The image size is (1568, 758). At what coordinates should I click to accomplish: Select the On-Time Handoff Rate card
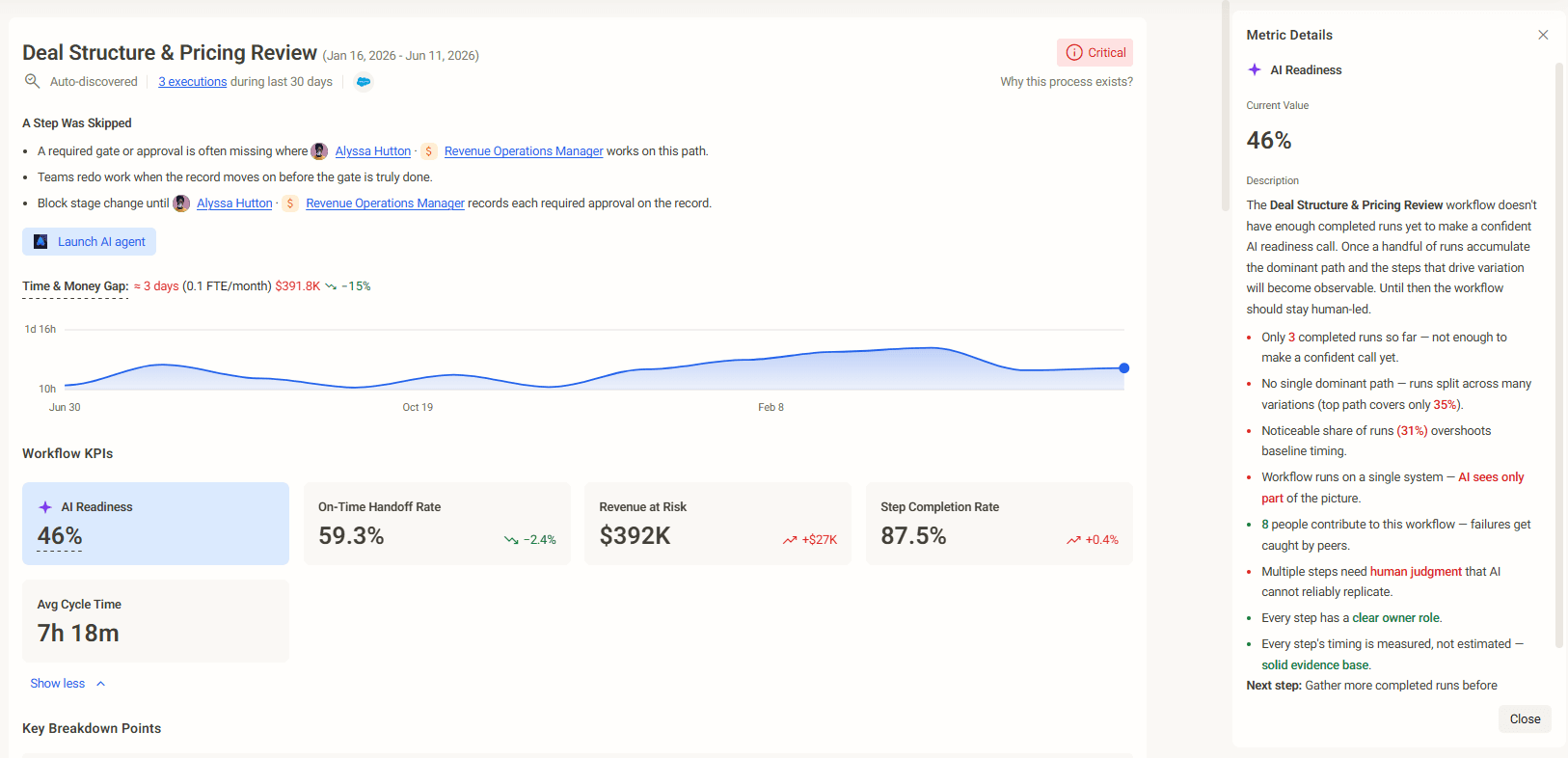(x=437, y=524)
